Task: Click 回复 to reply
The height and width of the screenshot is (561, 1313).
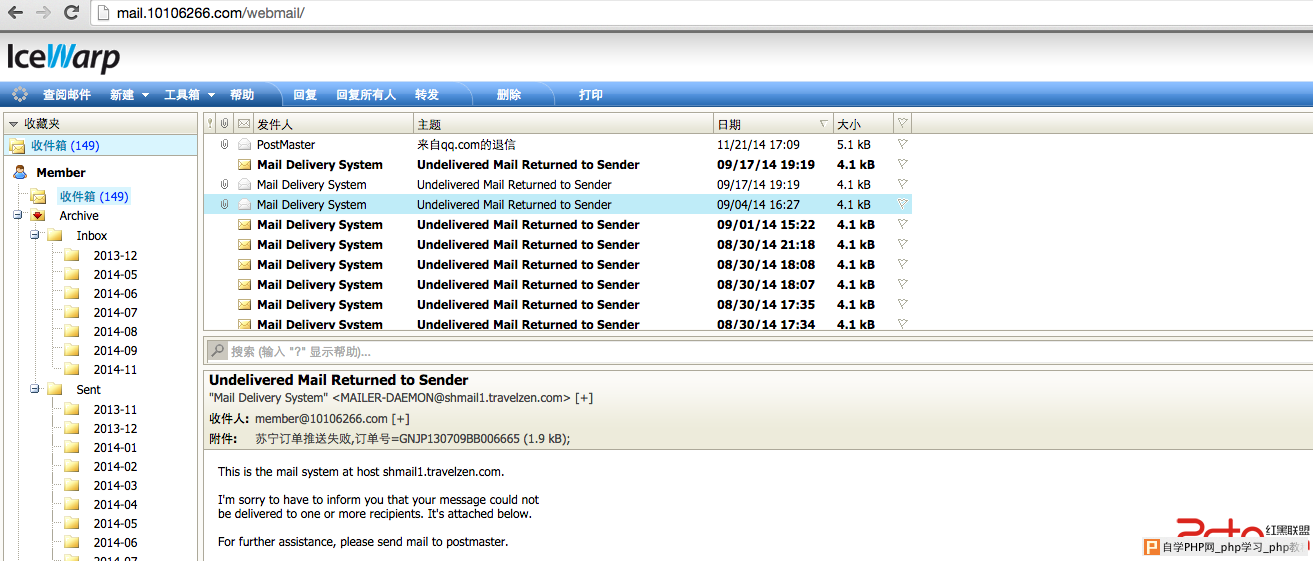Action: coord(305,95)
